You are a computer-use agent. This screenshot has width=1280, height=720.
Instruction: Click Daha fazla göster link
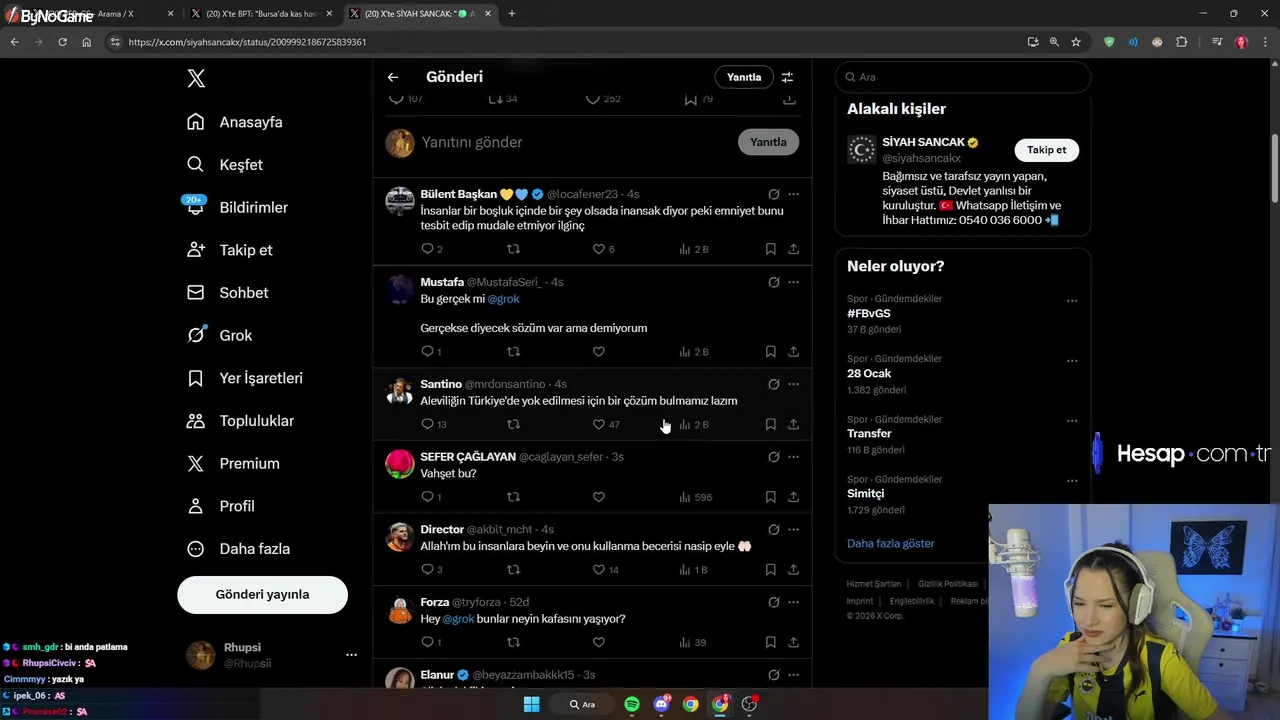click(x=891, y=543)
